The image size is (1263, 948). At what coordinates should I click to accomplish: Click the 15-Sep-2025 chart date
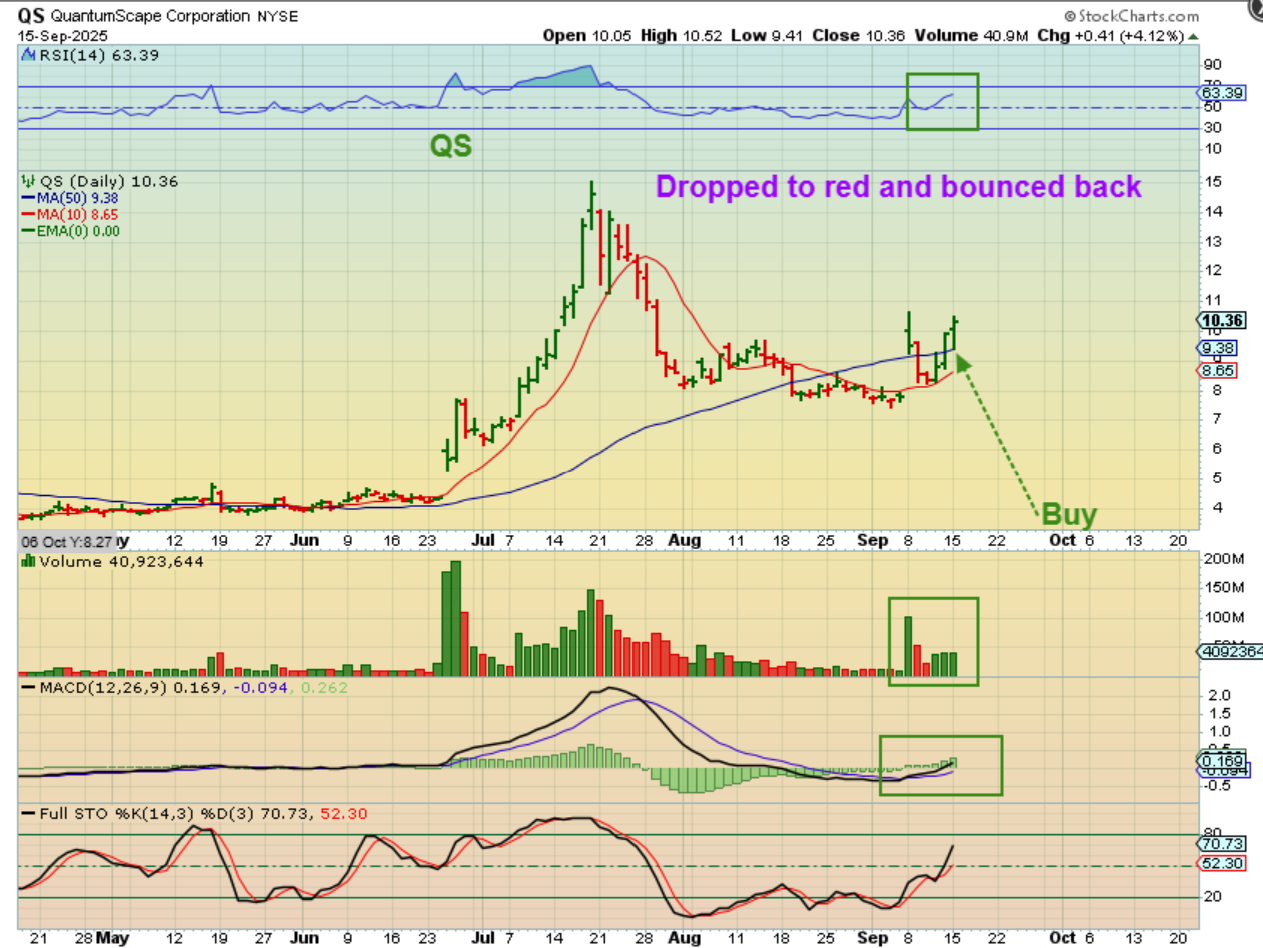[63, 34]
